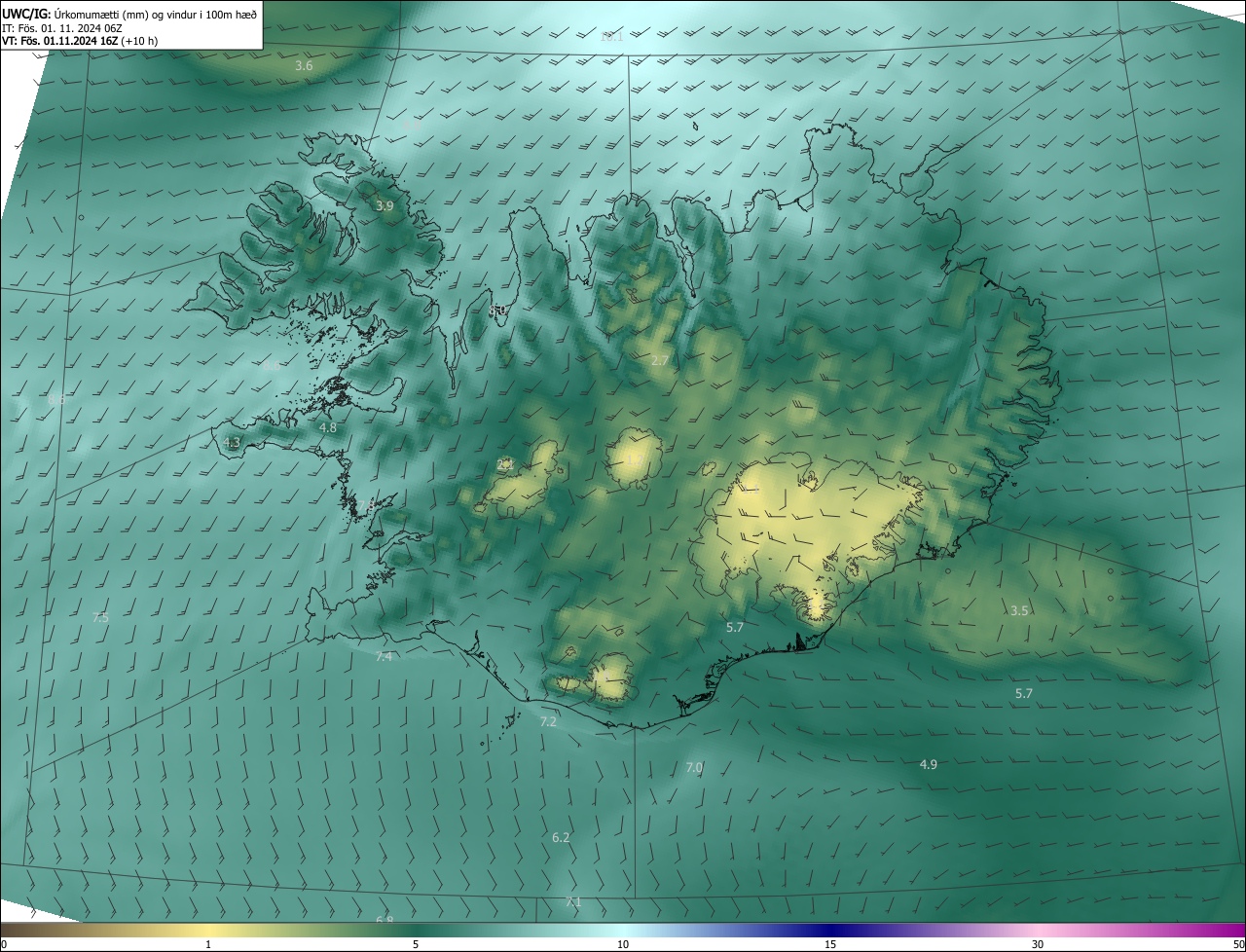Click the colorbar tick label 10
This screenshot has width=1246, height=952.
(x=623, y=945)
